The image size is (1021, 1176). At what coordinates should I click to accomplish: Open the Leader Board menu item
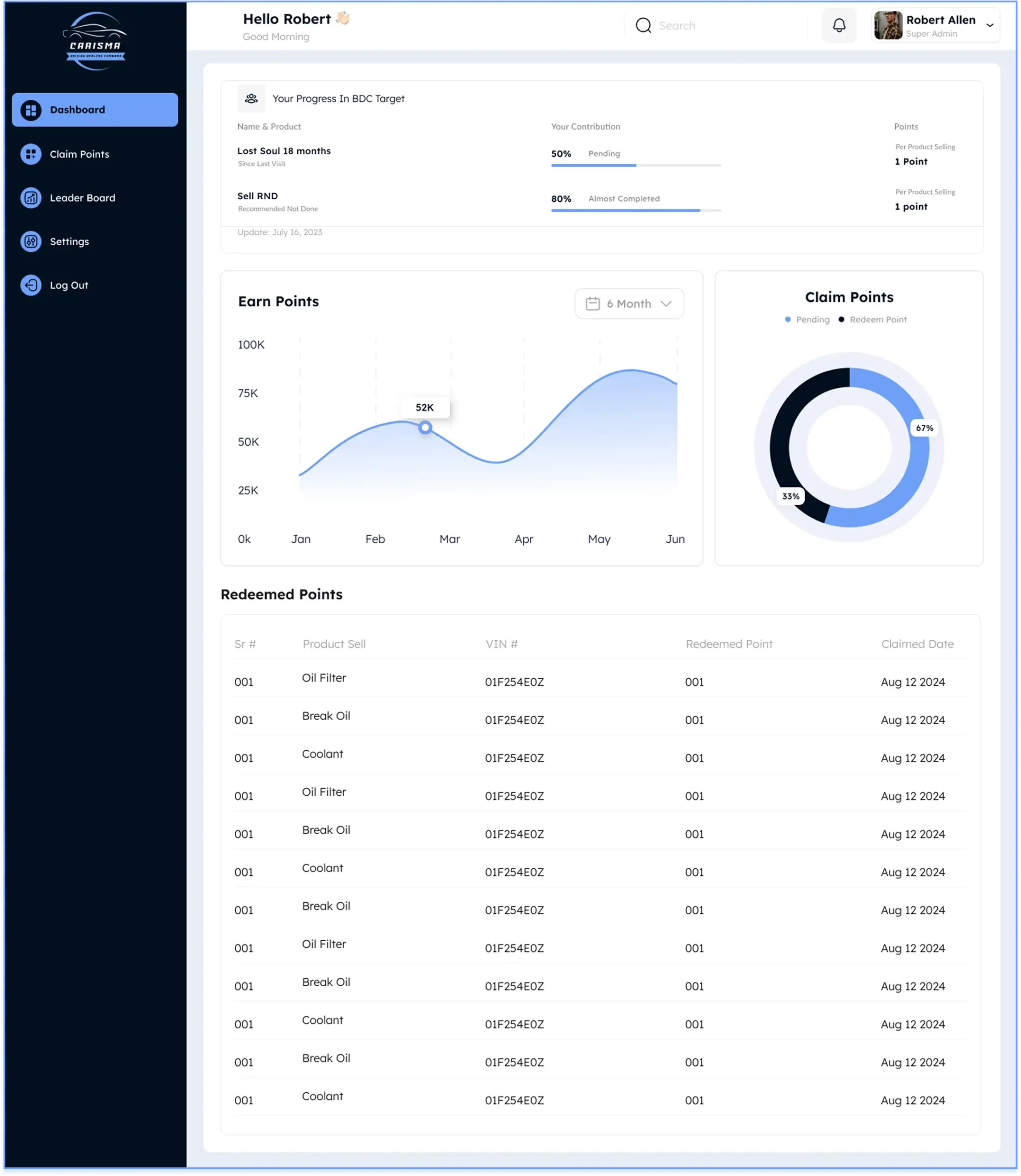pos(83,198)
